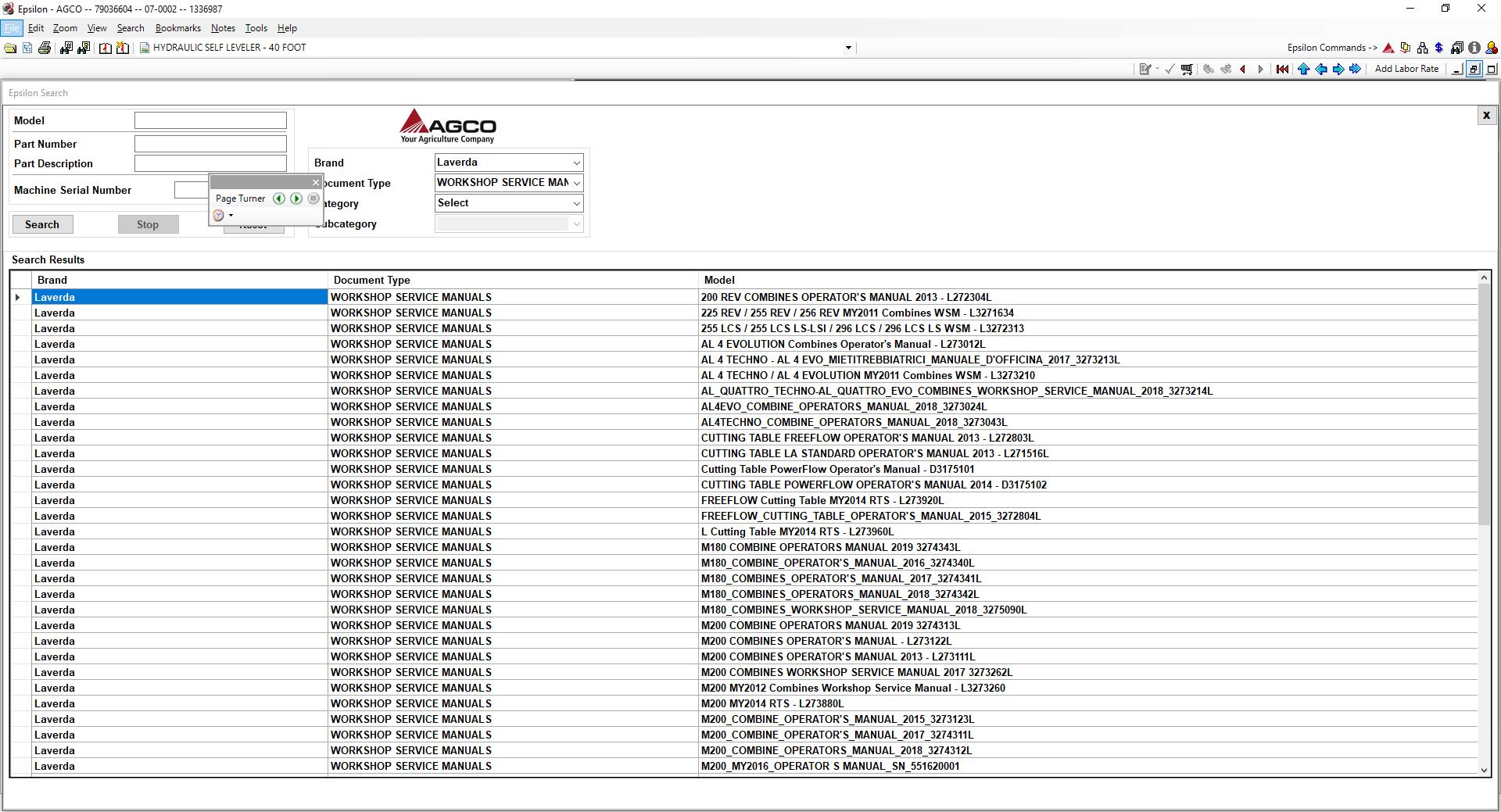Click Page Turner stop button

[313, 199]
